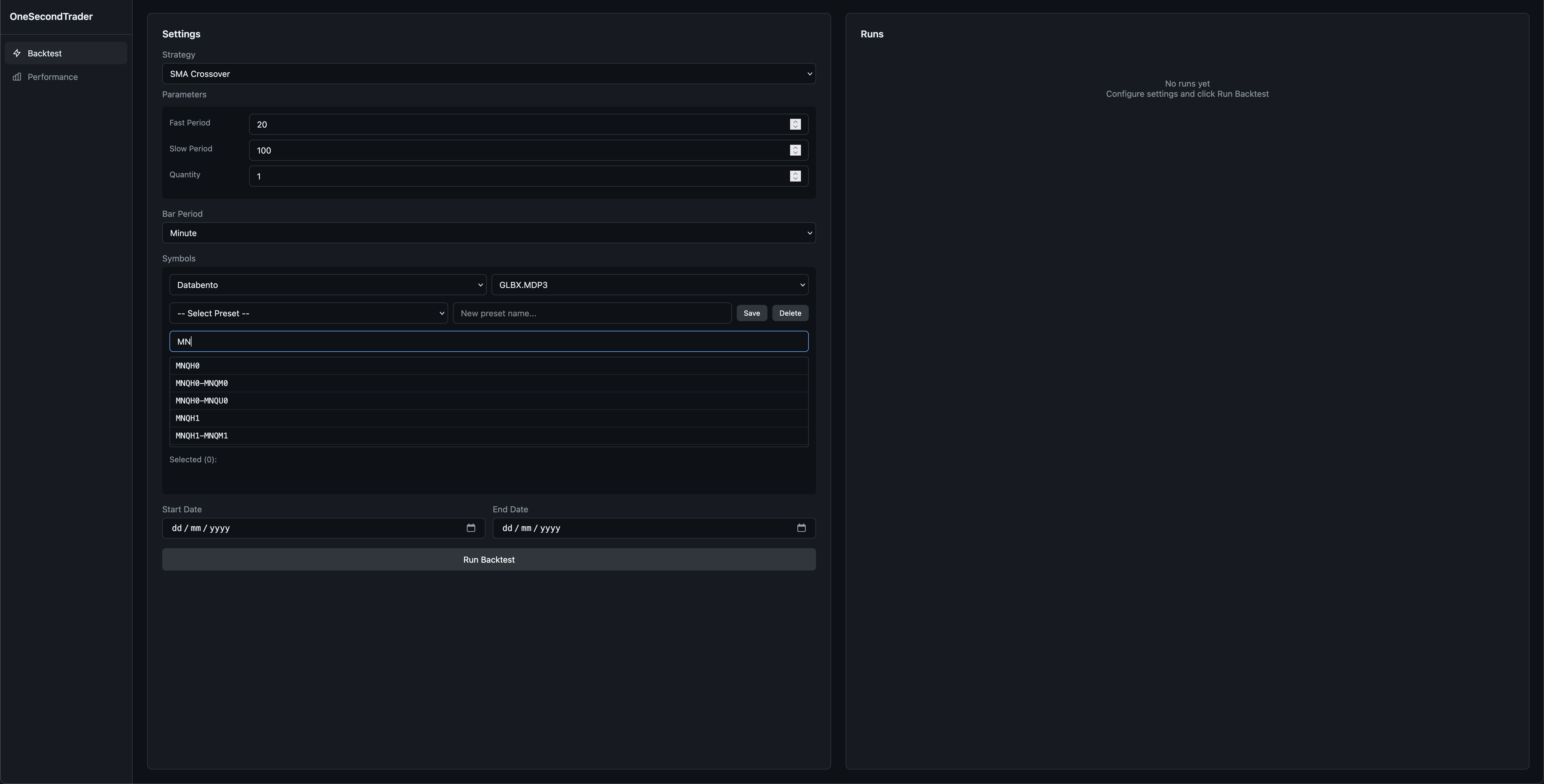Open the End Date calendar picker icon
1544x784 pixels.
point(801,528)
